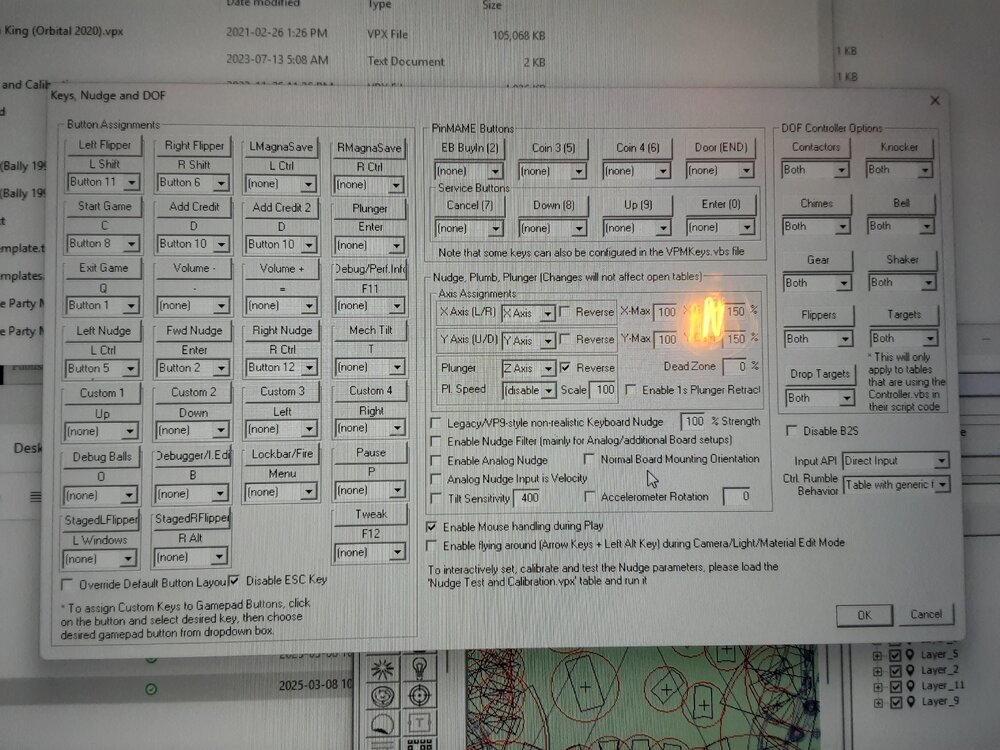The width and height of the screenshot is (1000, 750).
Task: Click Accelerometer Rotation value field
Action: click(737, 496)
